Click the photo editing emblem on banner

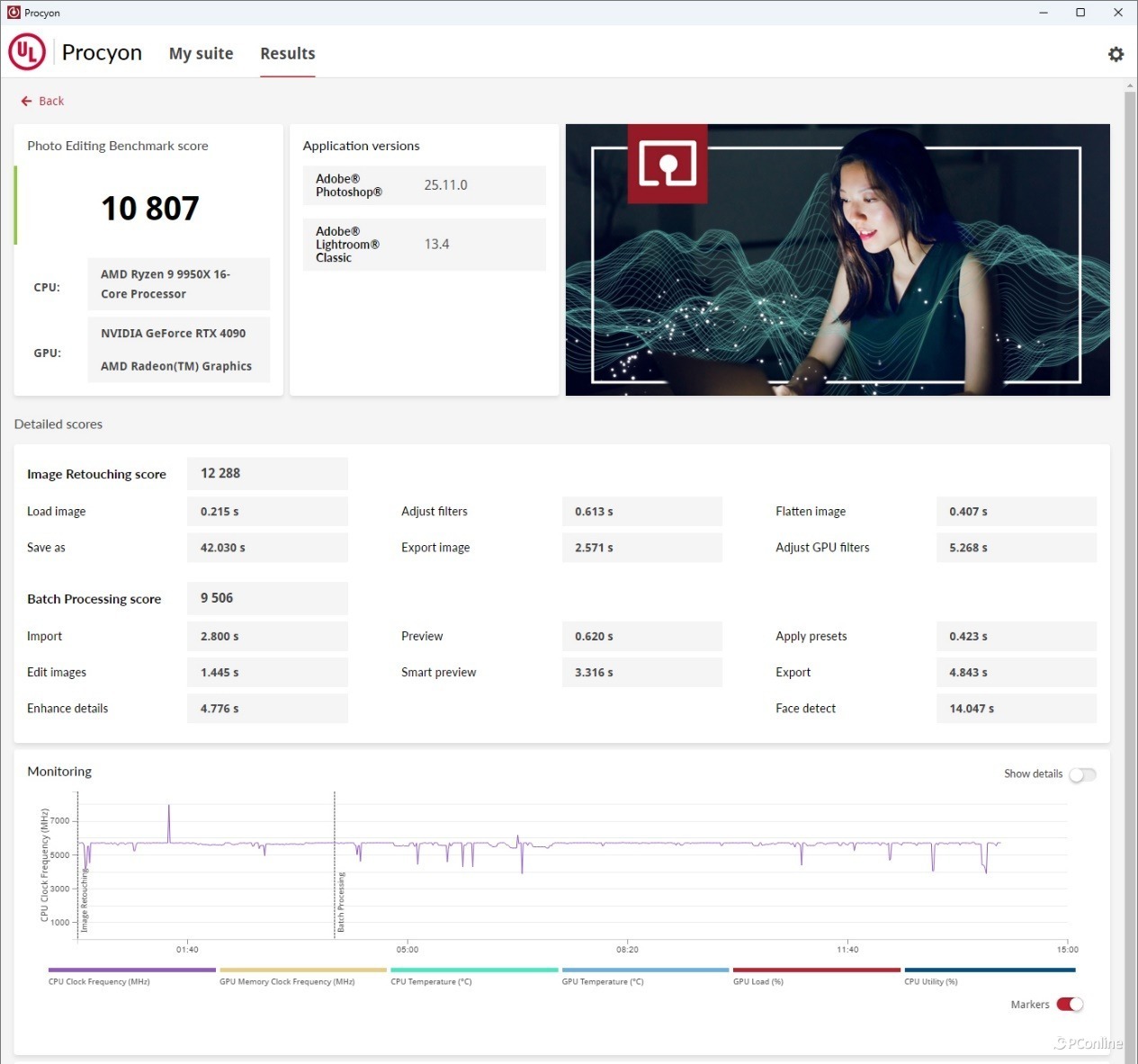[667, 163]
